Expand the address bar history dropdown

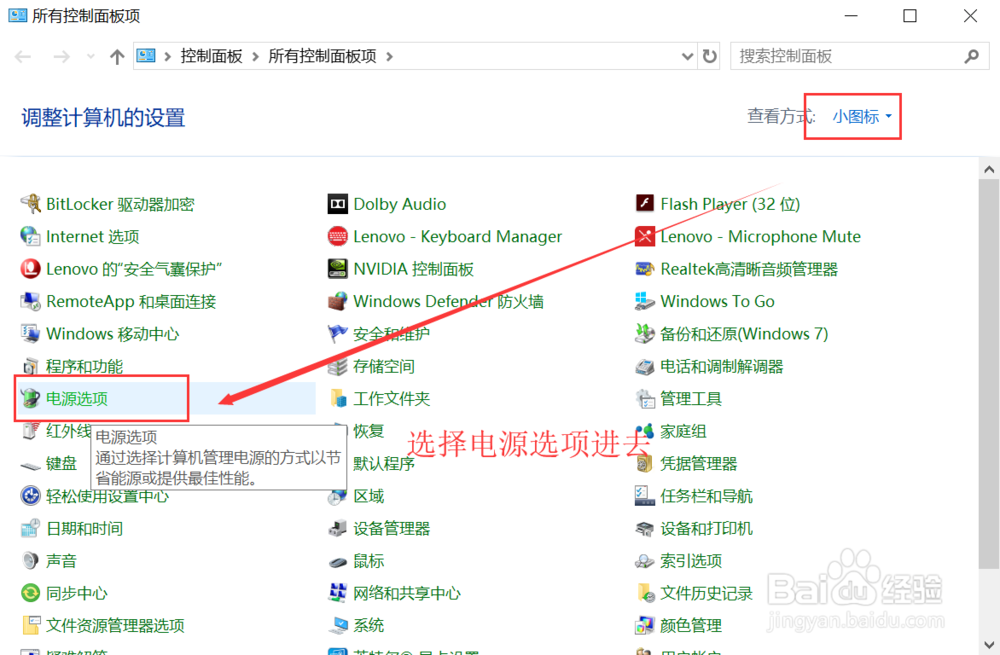point(688,56)
